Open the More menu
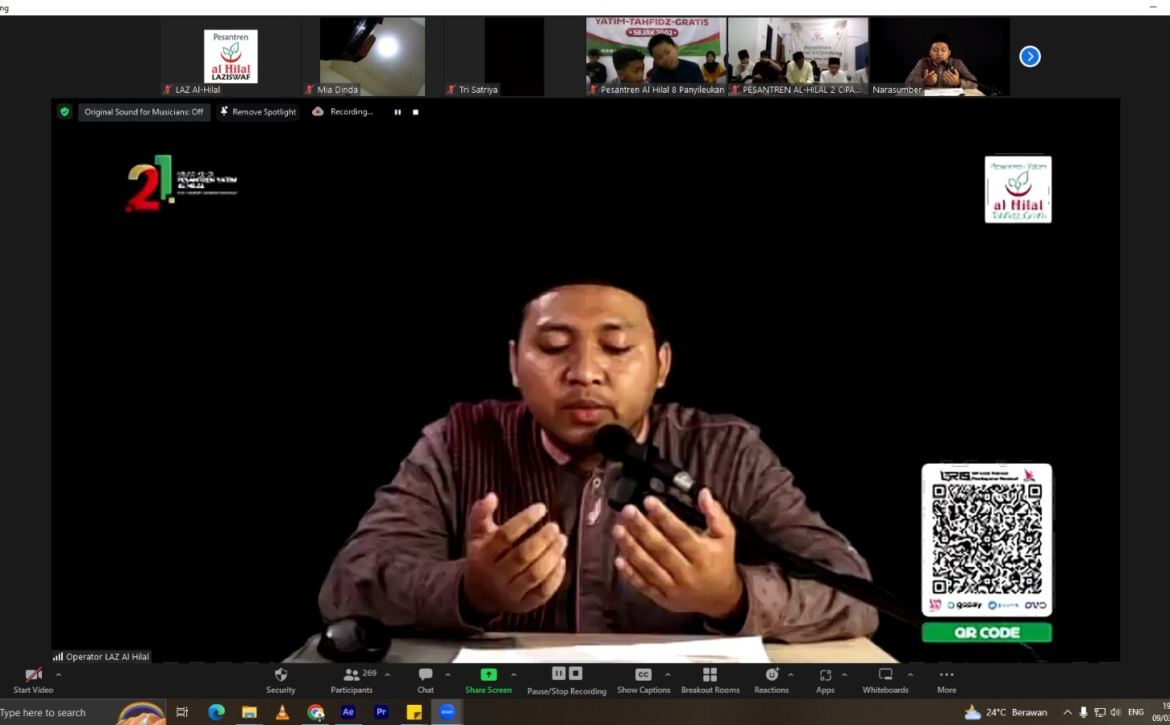This screenshot has width=1170, height=725. (946, 680)
